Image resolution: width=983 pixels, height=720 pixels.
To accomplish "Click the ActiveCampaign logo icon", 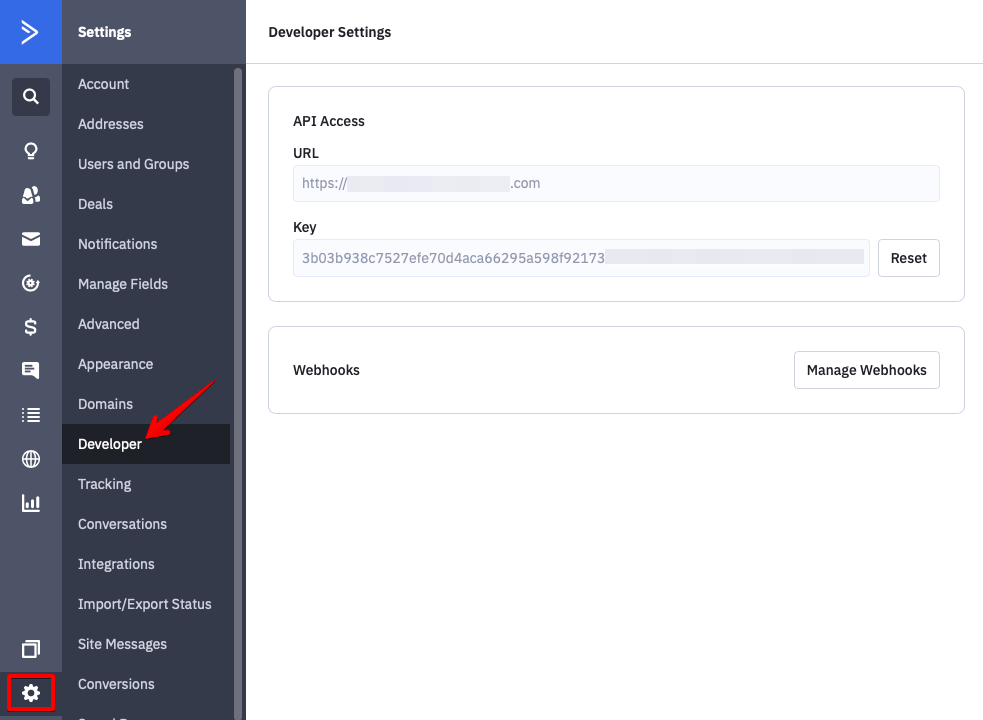I will tap(30, 32).
